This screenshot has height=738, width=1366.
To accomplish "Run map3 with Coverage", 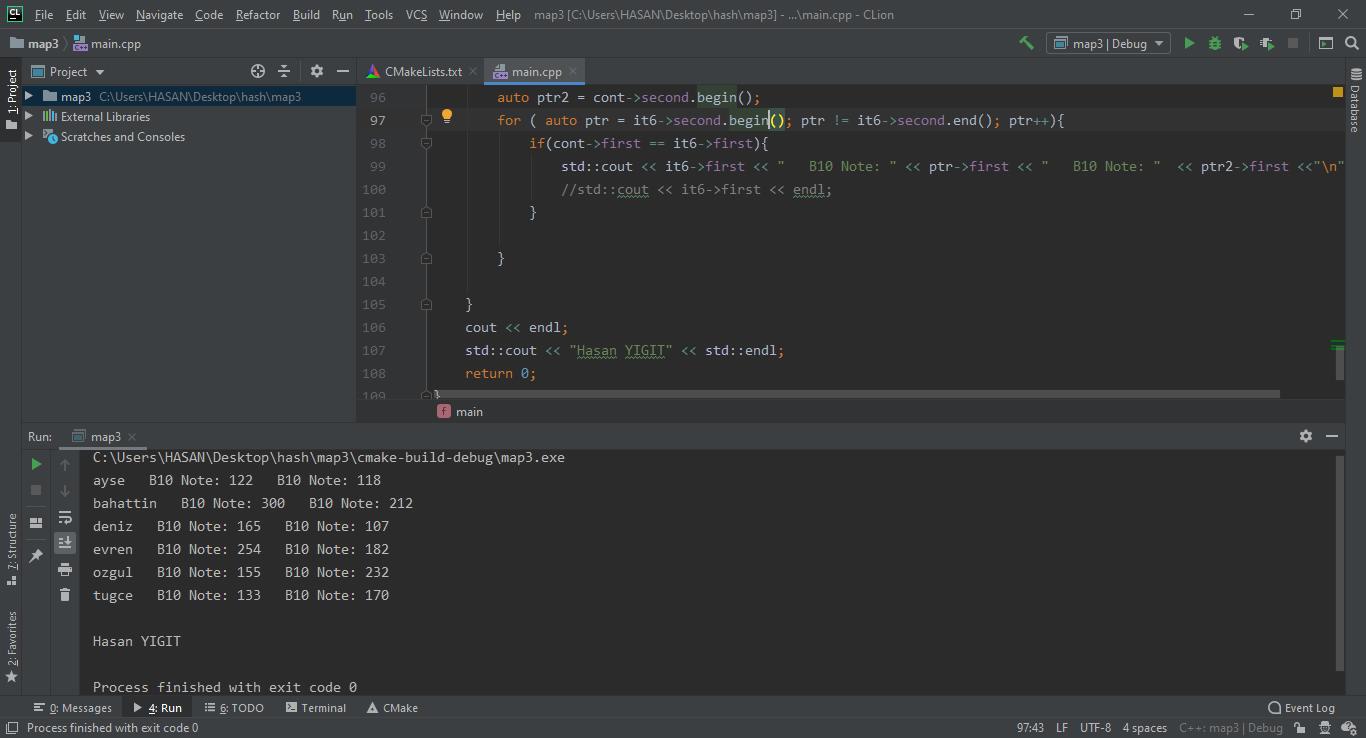I will coord(1241,43).
